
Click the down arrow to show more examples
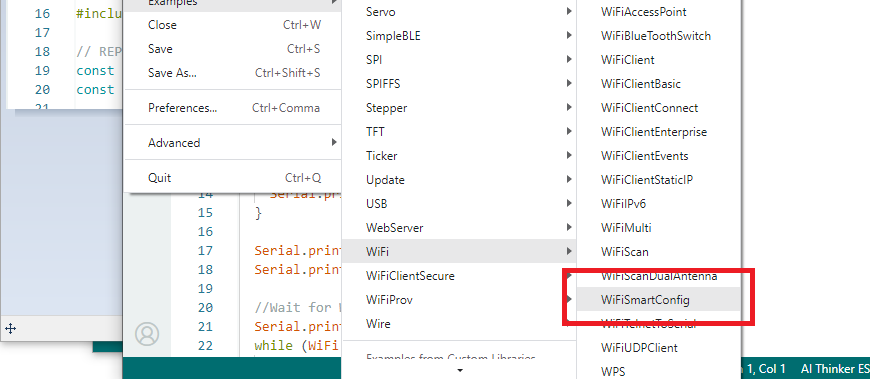[459, 370]
